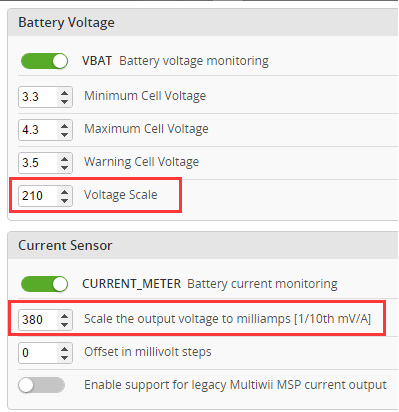Decrease Minimum Cell Voltage with down arrow
The height and width of the screenshot is (412, 399).
tap(64, 101)
